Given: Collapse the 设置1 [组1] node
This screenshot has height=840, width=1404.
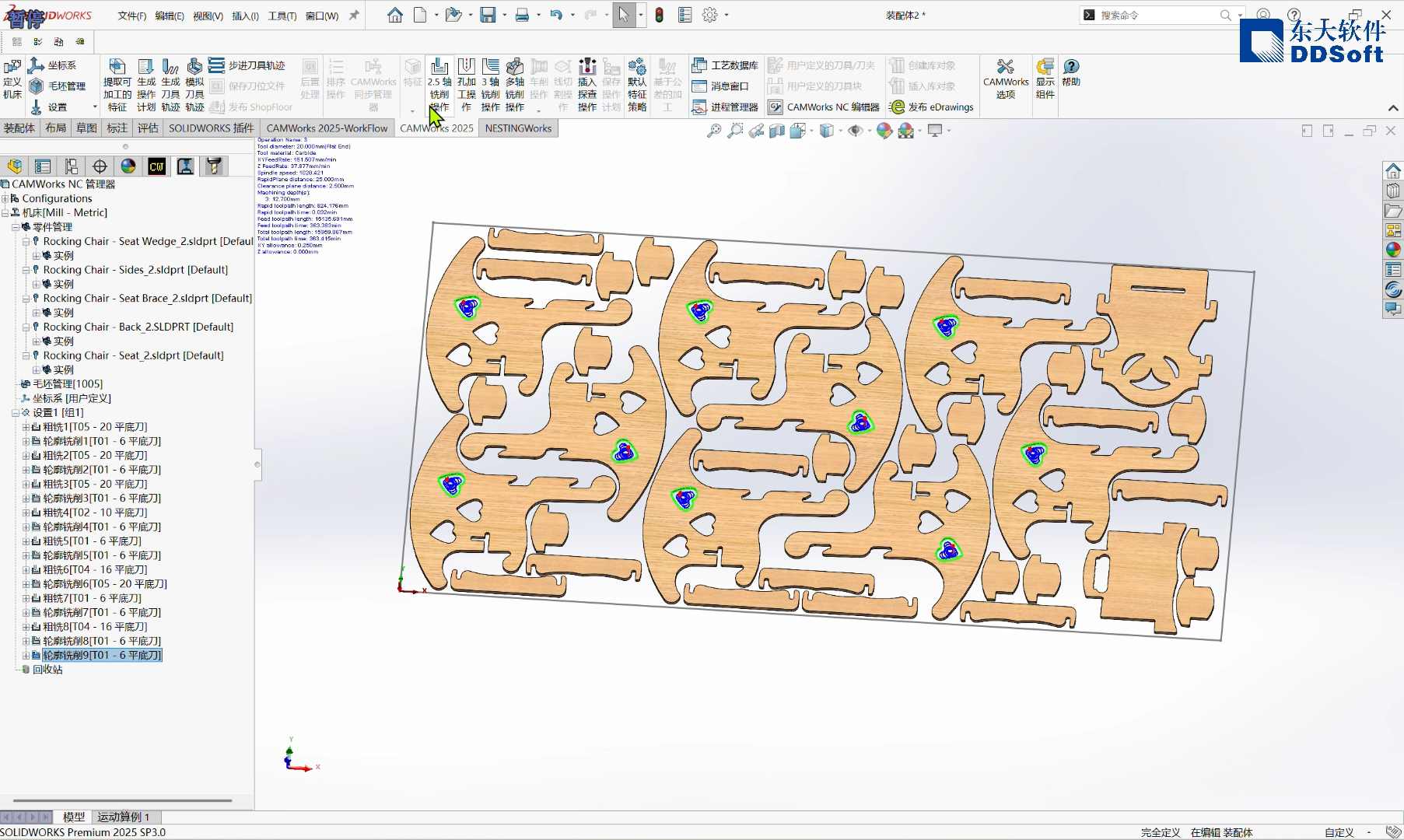Looking at the screenshot, I should [15, 412].
